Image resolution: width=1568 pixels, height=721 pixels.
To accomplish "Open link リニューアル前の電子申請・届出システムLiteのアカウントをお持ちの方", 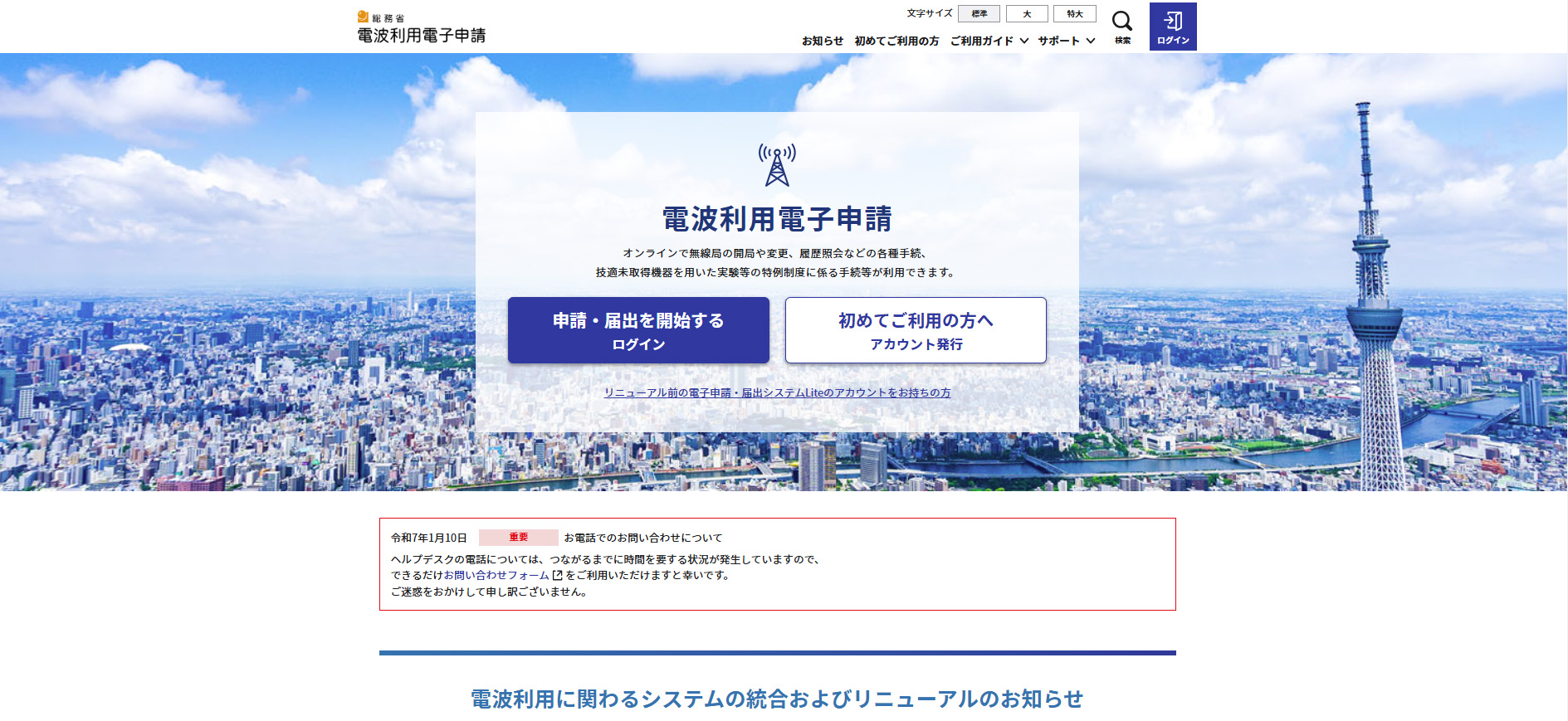I will (777, 392).
